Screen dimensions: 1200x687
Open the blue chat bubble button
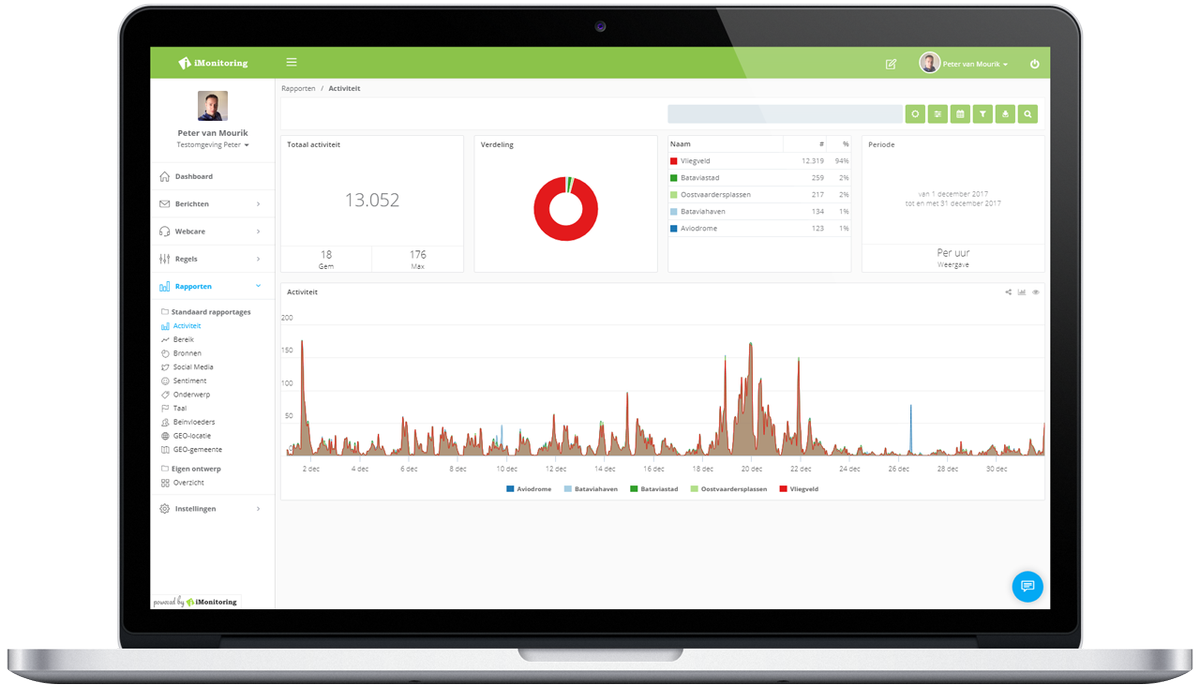tap(1027, 586)
